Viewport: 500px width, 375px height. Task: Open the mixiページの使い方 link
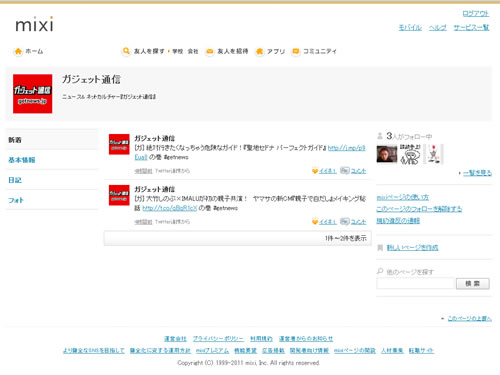click(x=403, y=197)
